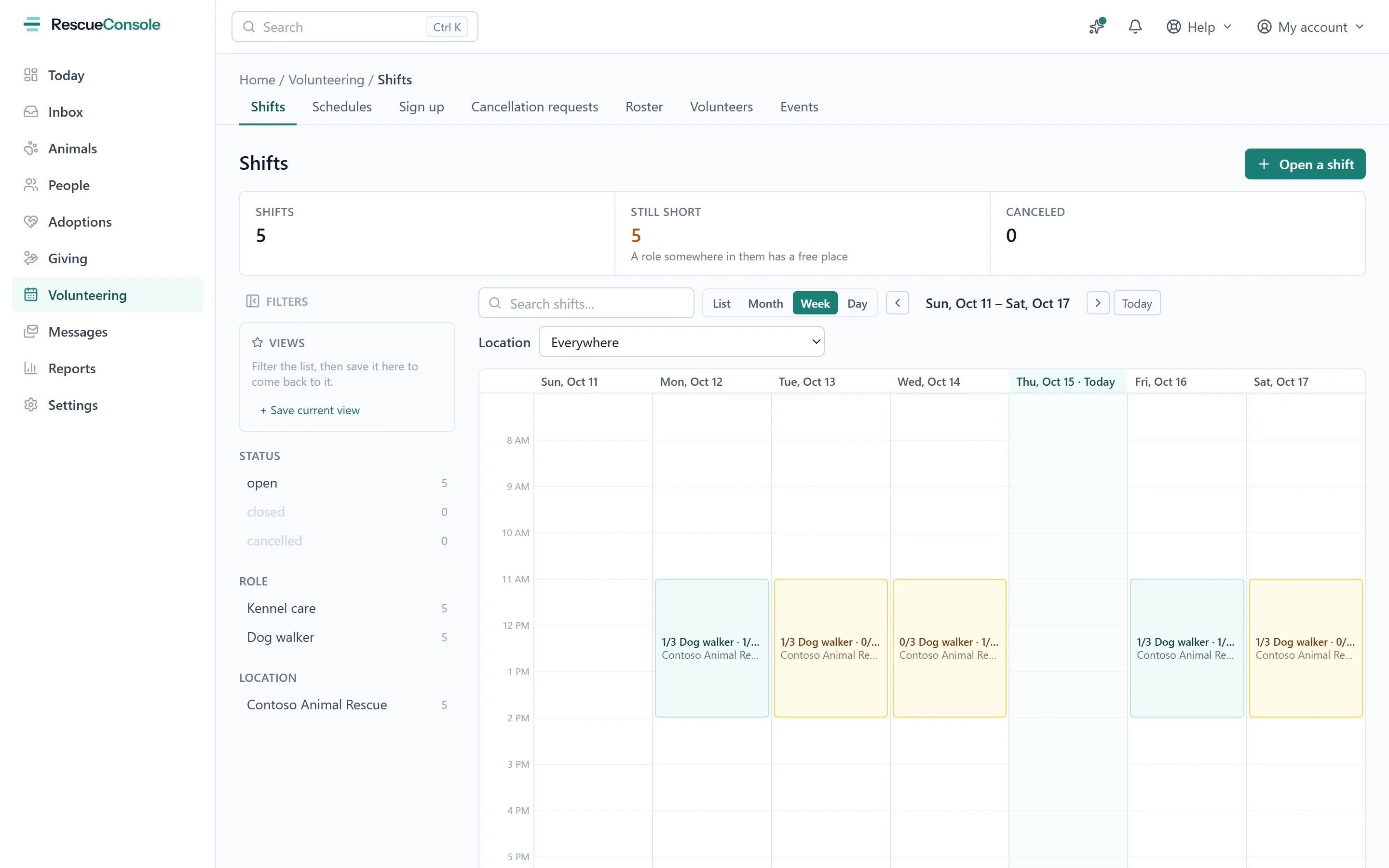Click the sparkle what's-new icon
Viewport: 1389px width, 868px height.
[1097, 27]
